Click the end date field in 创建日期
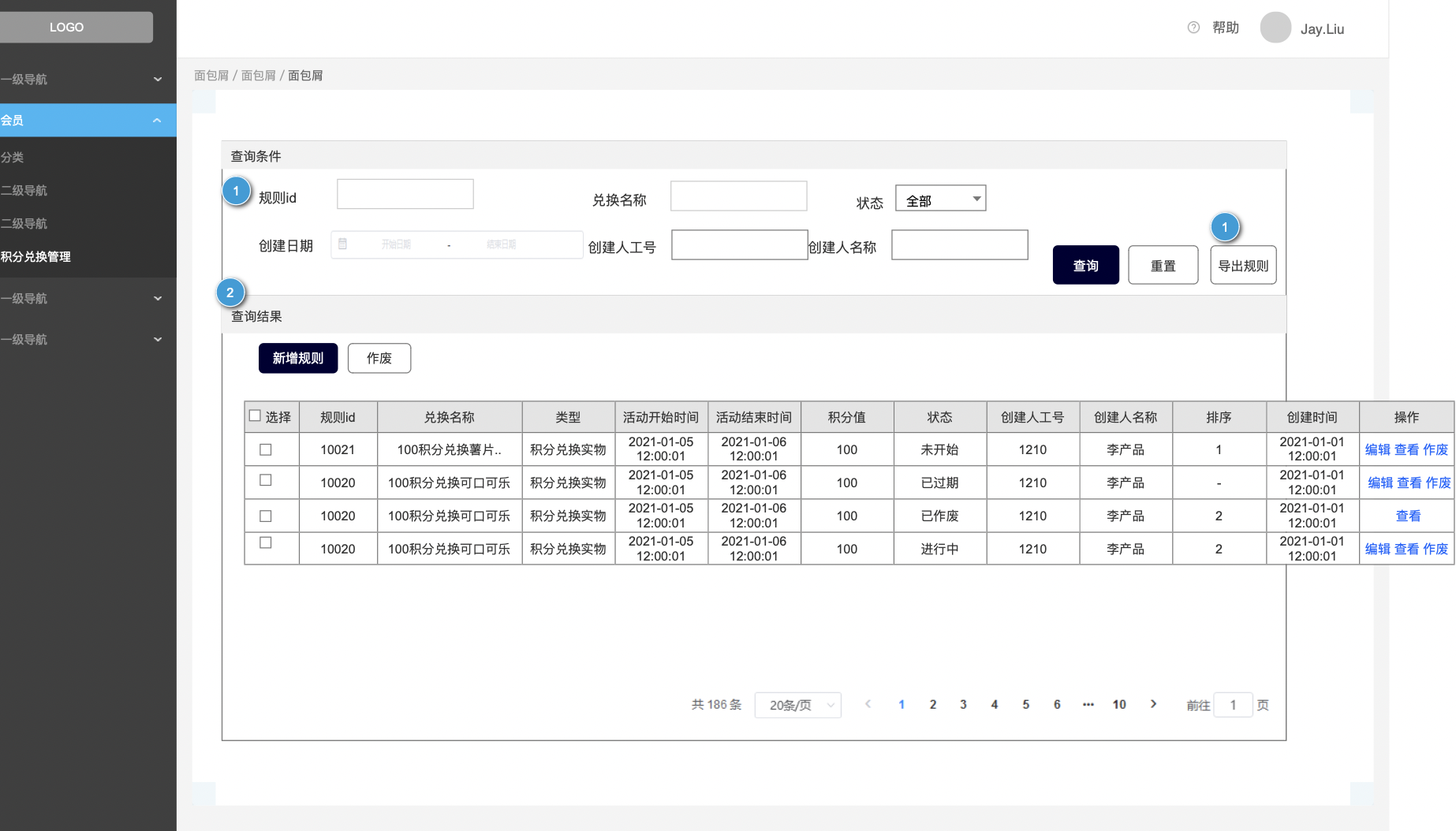The height and width of the screenshot is (831, 1456). point(502,244)
